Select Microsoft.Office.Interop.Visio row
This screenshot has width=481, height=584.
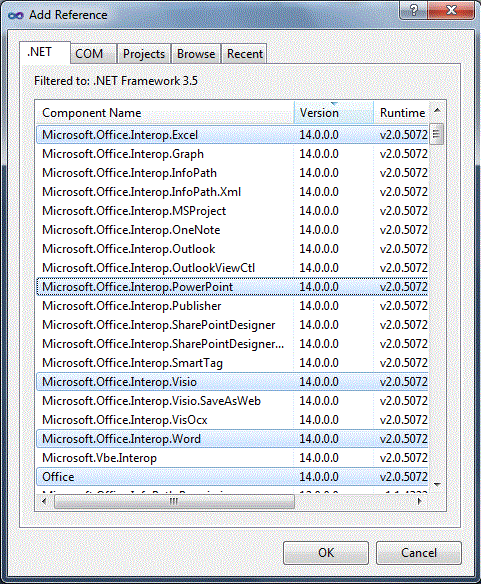point(232,382)
